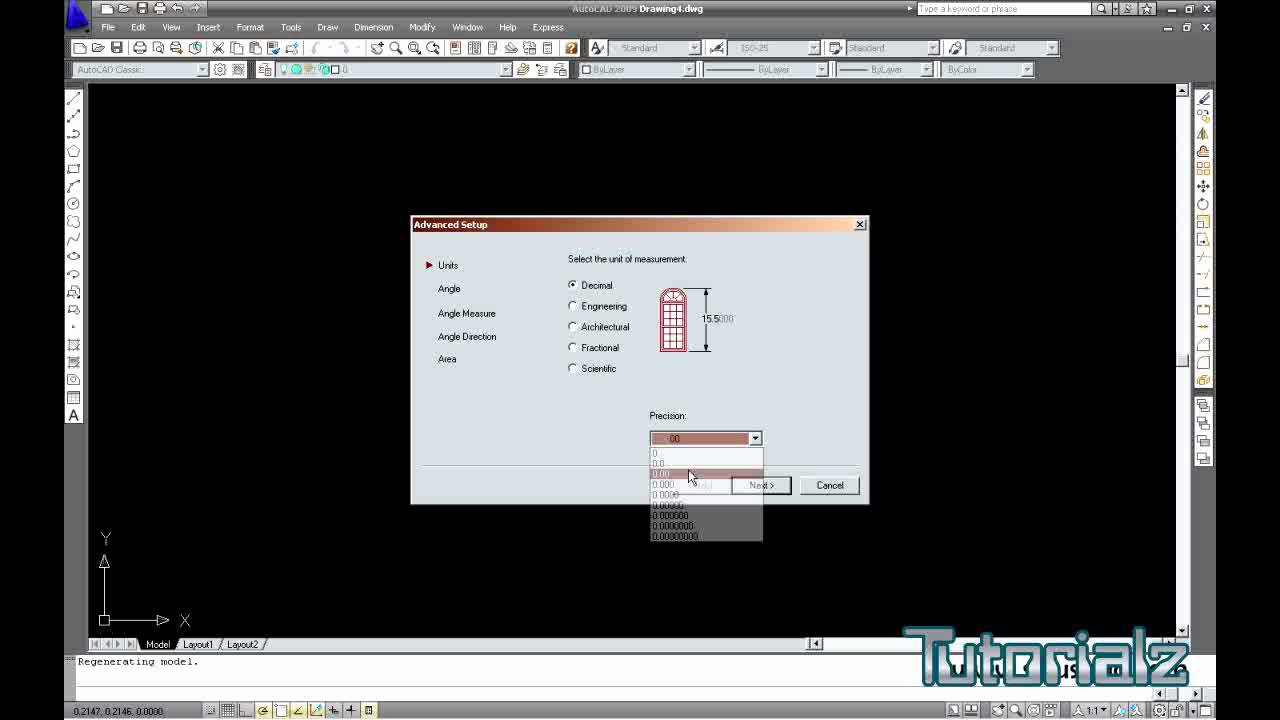Select the Erase tool in Modify toolbar

tap(1203, 98)
